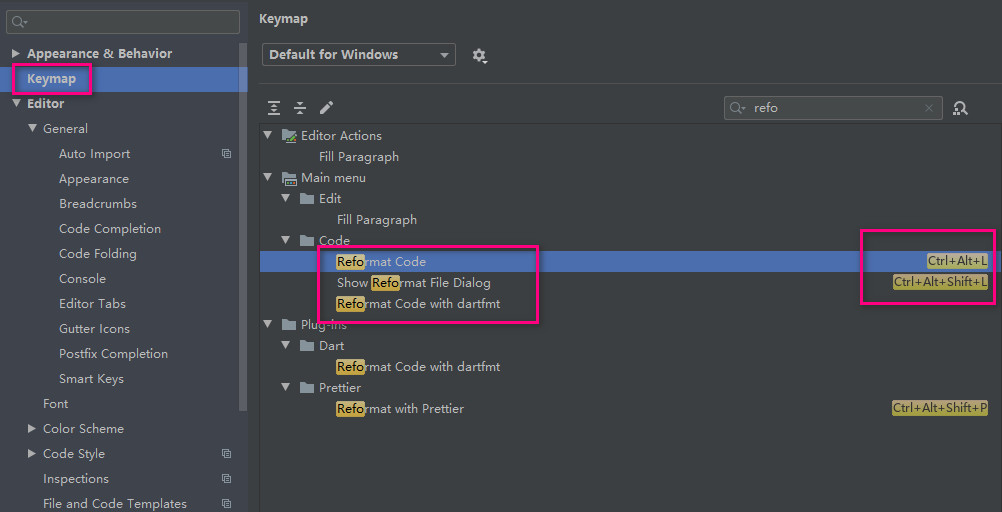Open the Inspections settings page
The width and height of the screenshot is (1002, 512).
click(76, 478)
